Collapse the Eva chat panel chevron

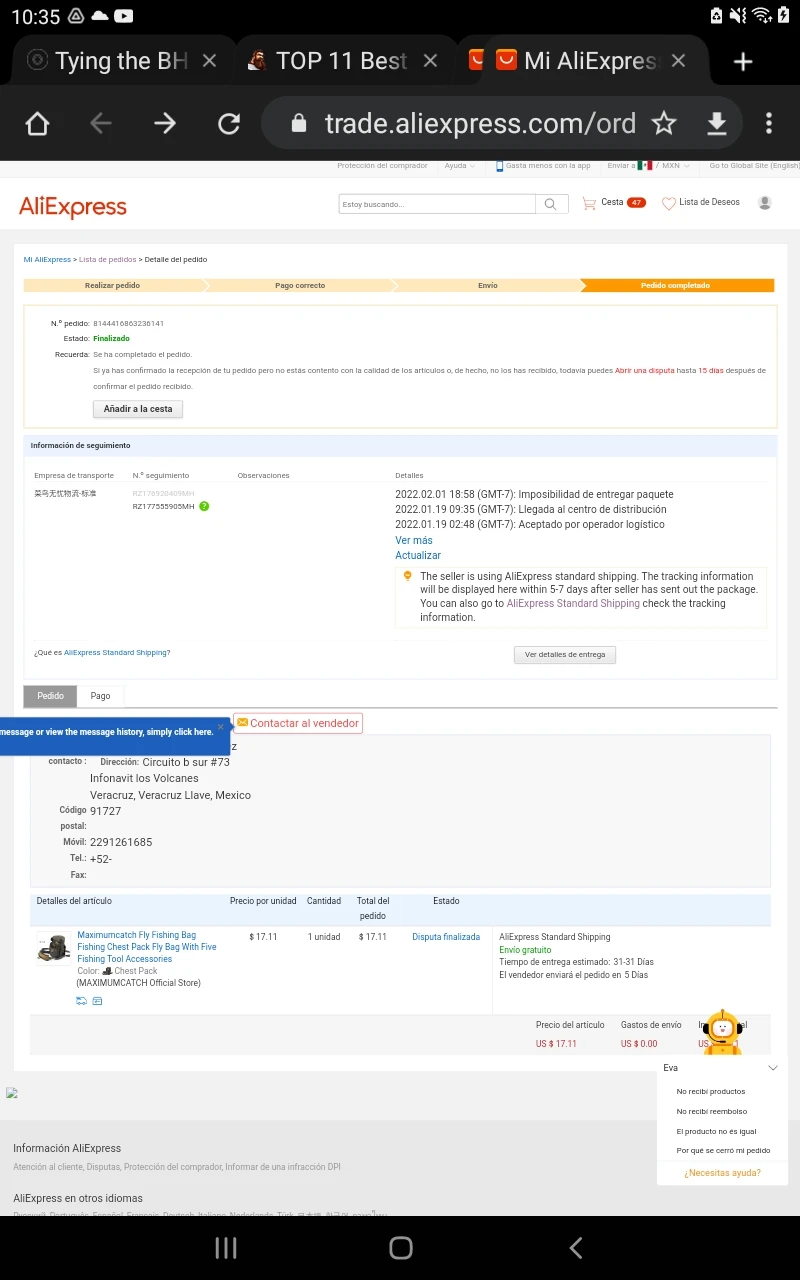coord(772,1068)
